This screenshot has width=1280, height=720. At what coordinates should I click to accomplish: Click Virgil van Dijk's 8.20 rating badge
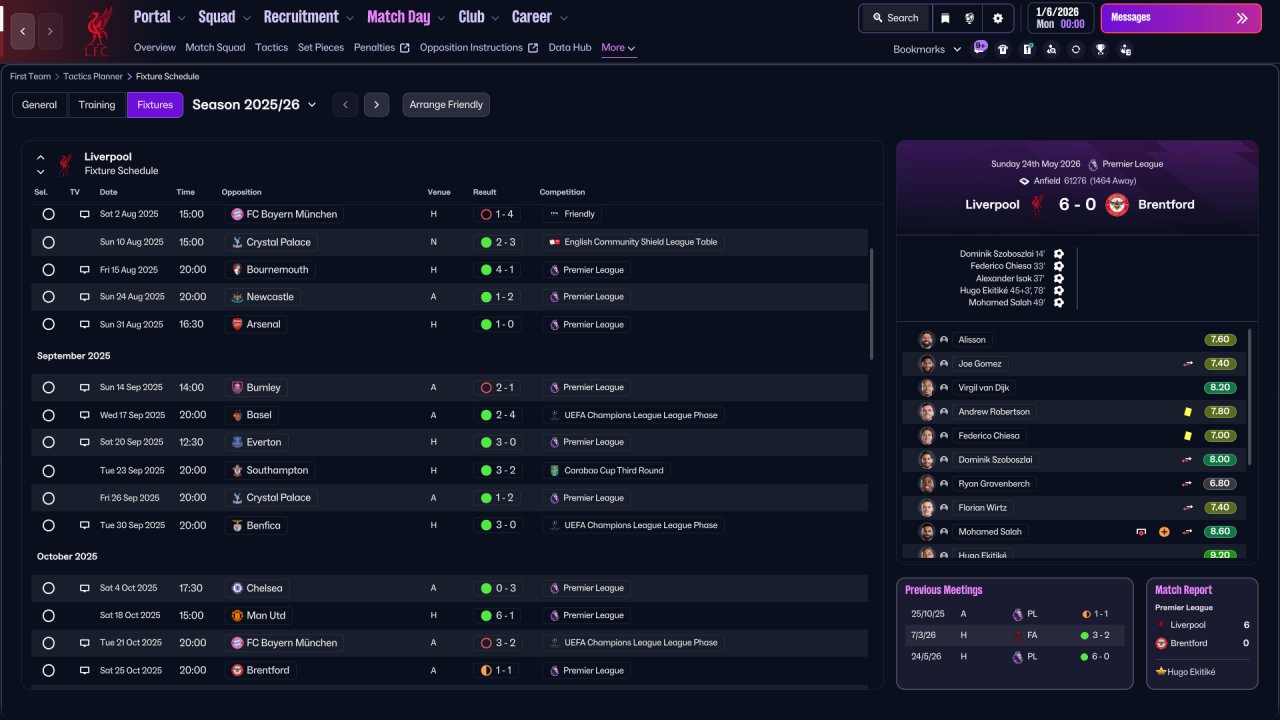coord(1220,388)
